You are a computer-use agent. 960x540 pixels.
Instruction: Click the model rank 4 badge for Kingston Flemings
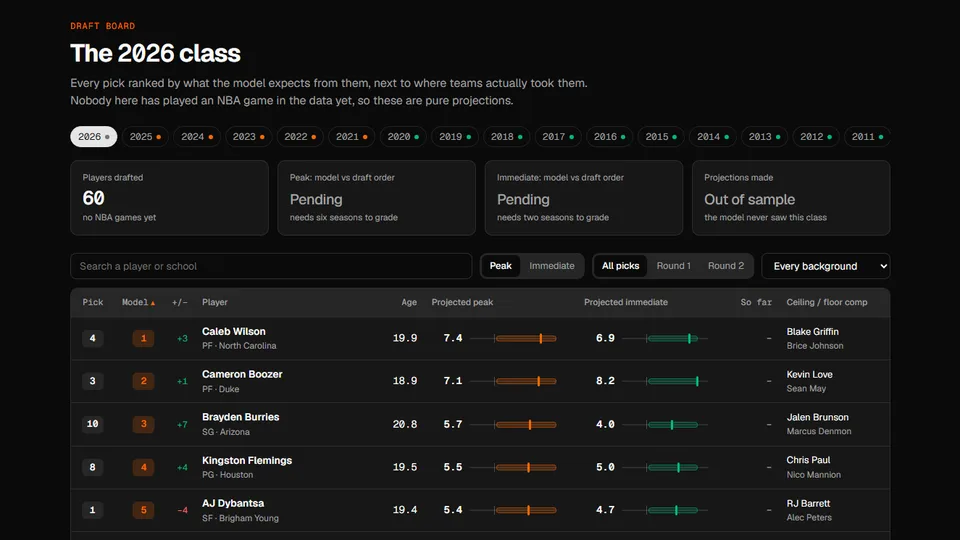143,467
